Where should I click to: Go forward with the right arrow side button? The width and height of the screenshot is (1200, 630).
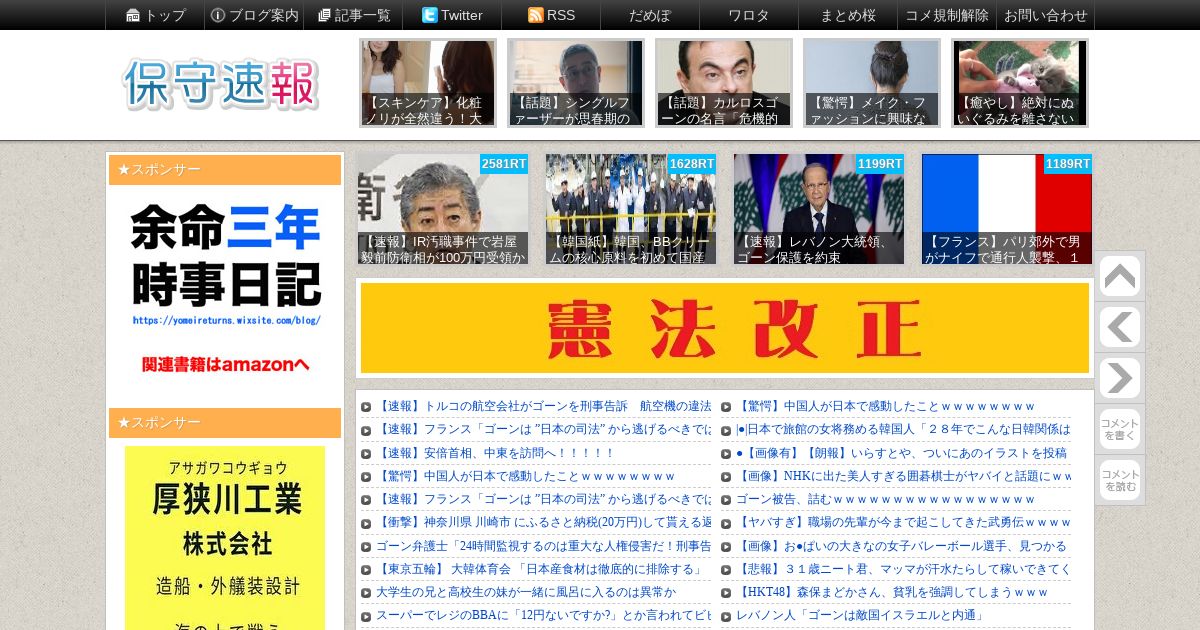pos(1120,378)
